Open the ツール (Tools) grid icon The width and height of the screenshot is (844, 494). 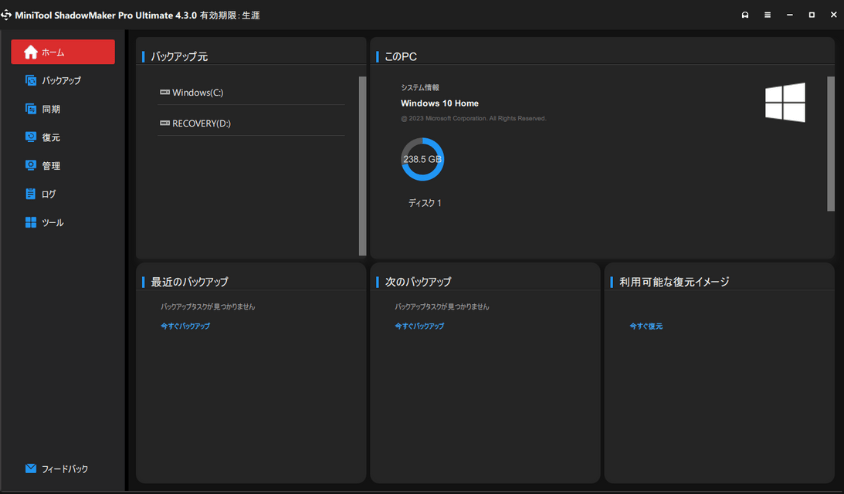[31, 222]
